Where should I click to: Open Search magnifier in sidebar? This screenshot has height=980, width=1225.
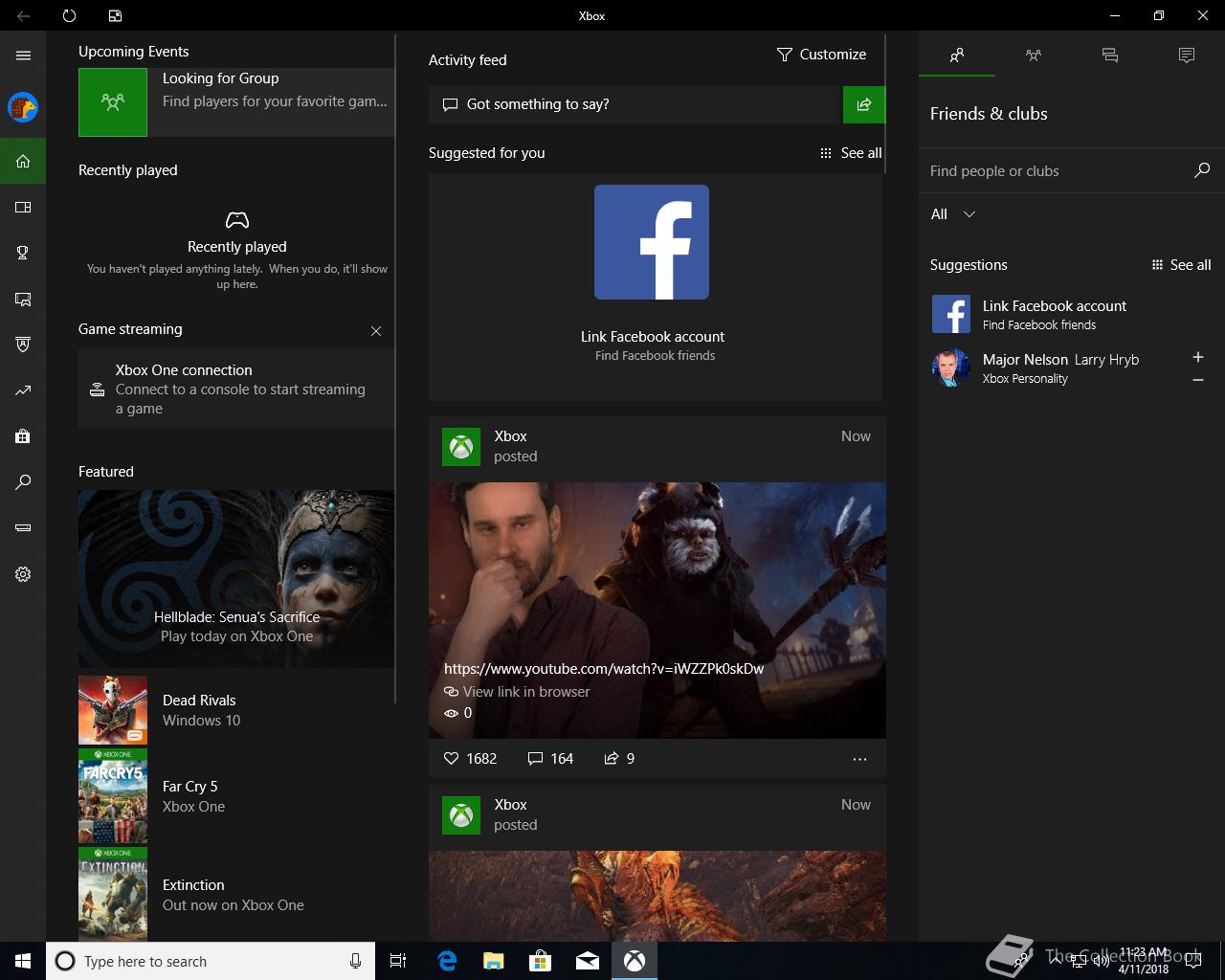23,482
